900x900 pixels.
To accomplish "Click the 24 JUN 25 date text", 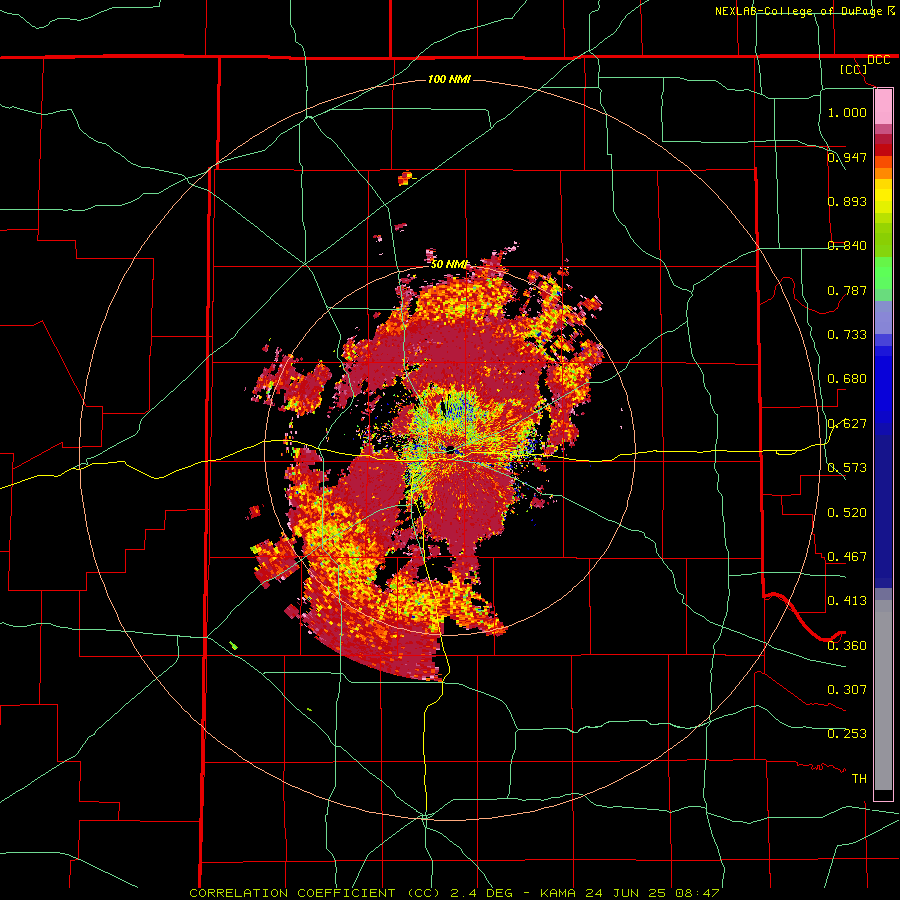I will pyautogui.click(x=626, y=893).
